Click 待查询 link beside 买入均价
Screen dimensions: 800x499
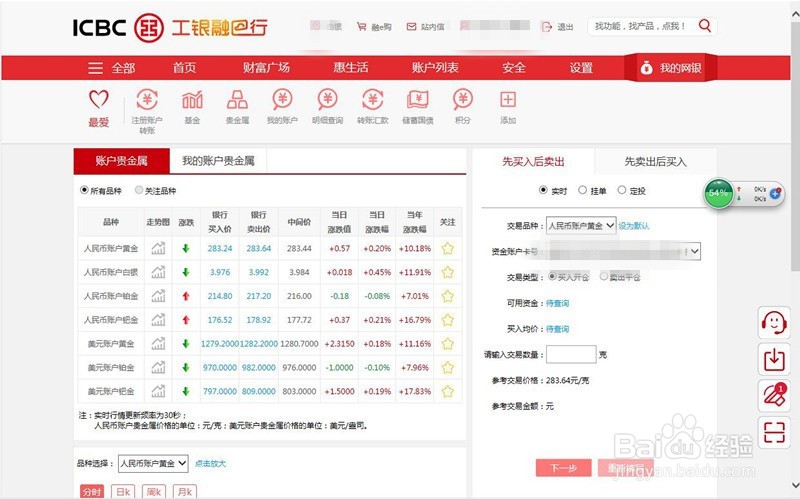click(x=557, y=329)
